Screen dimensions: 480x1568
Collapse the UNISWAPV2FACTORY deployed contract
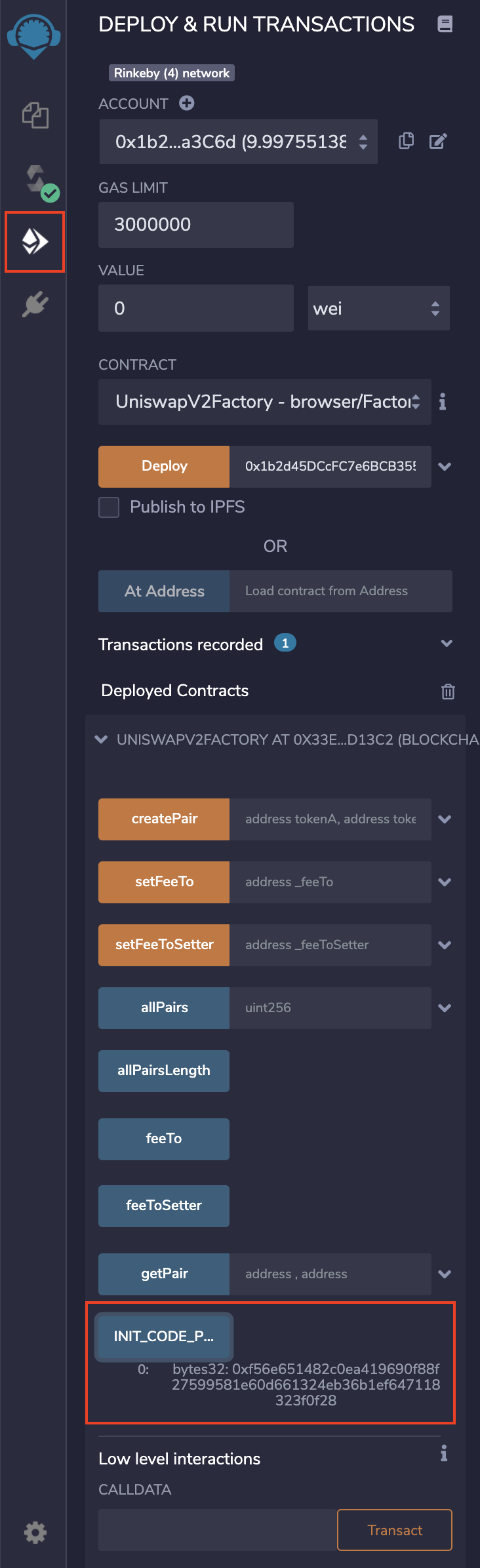point(102,739)
